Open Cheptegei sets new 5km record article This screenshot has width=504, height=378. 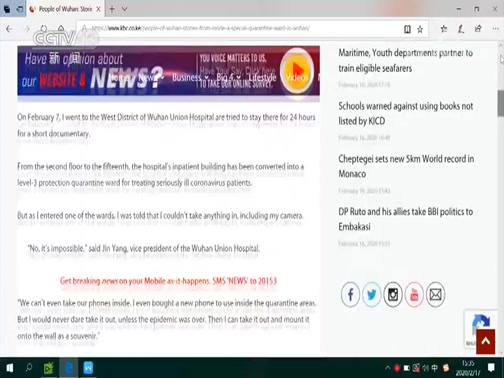[x=406, y=166]
